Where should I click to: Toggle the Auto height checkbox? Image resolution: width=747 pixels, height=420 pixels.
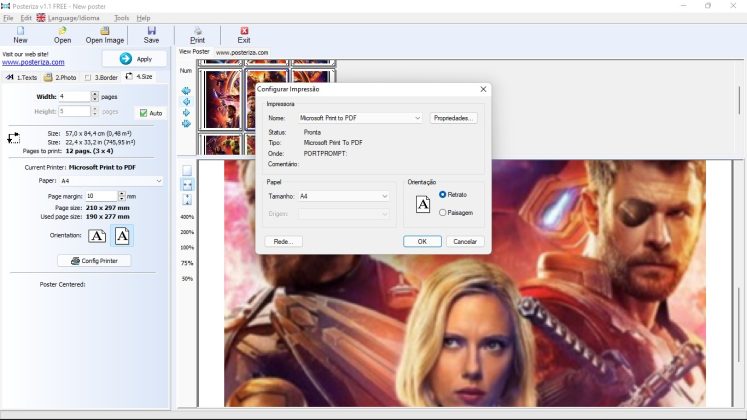[x=143, y=113]
